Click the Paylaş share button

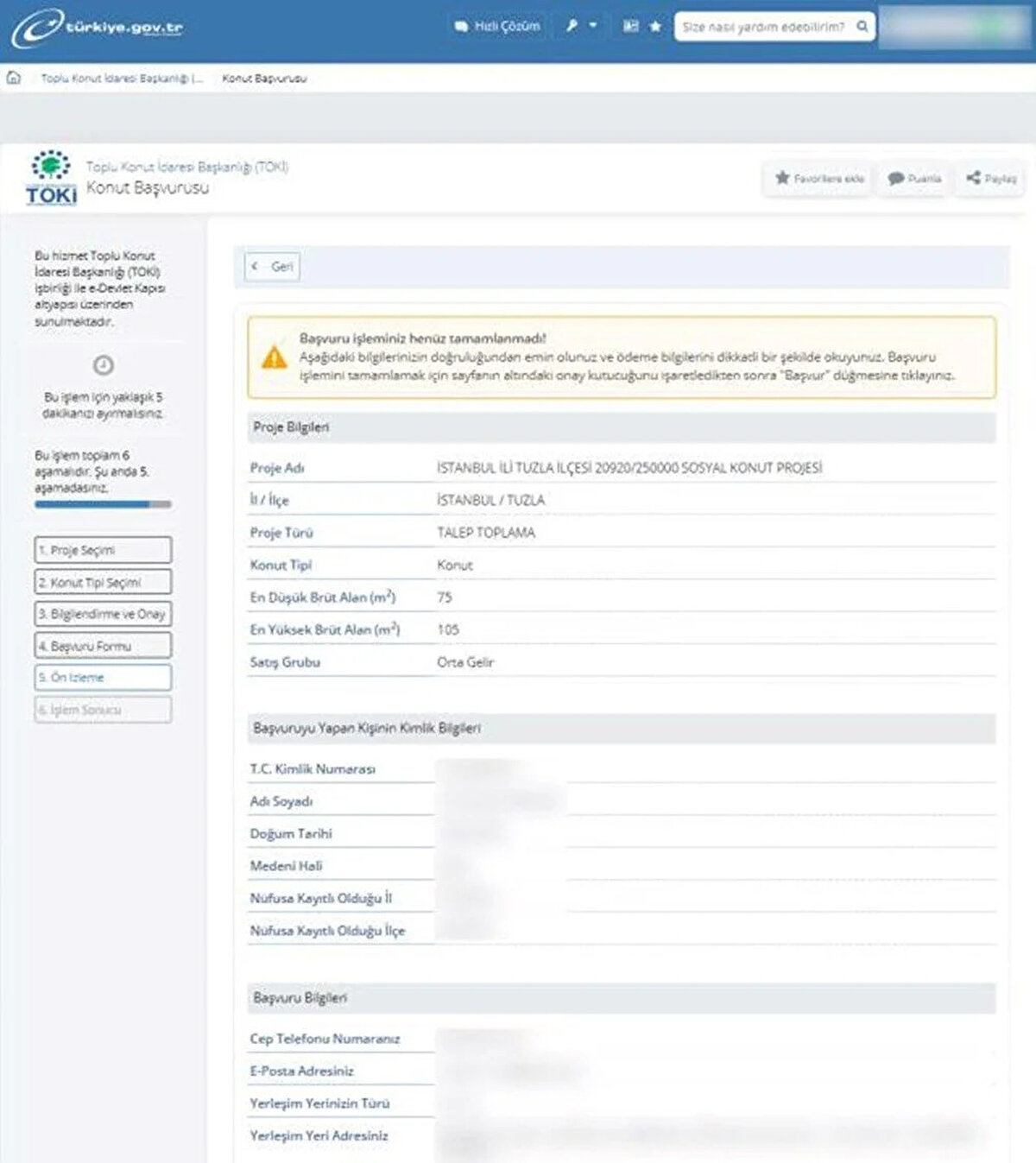click(x=991, y=179)
